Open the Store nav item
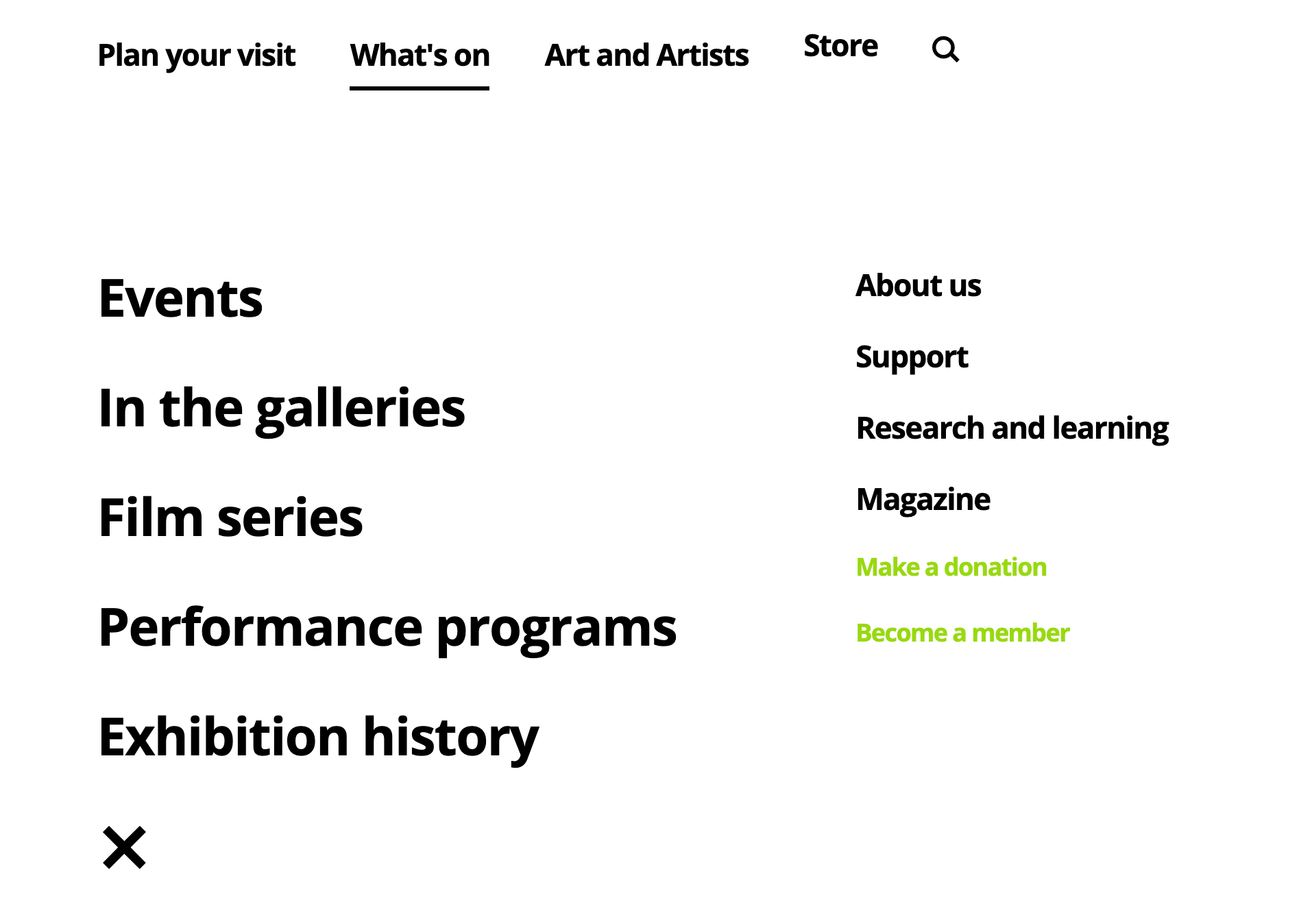The width and height of the screenshot is (1312, 924). tap(840, 47)
